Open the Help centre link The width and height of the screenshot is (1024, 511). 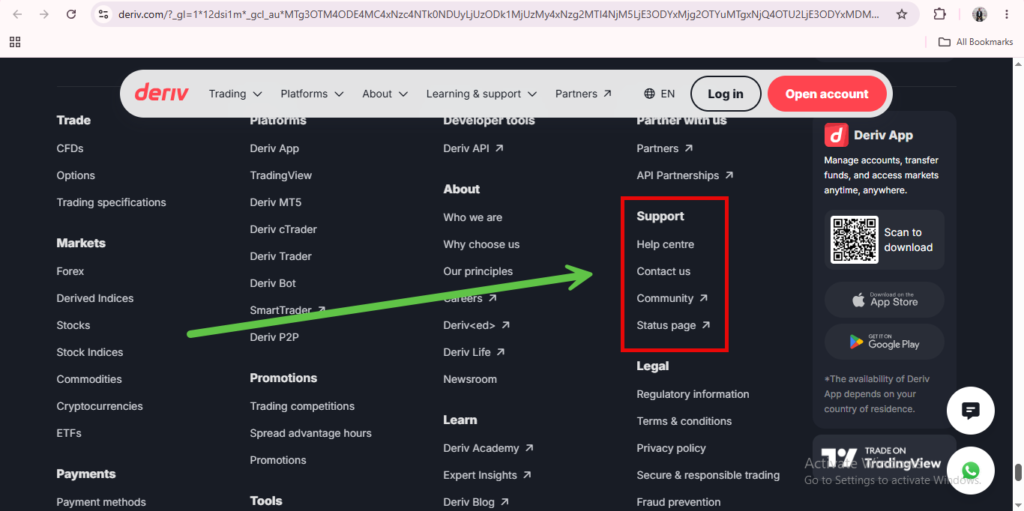point(665,244)
